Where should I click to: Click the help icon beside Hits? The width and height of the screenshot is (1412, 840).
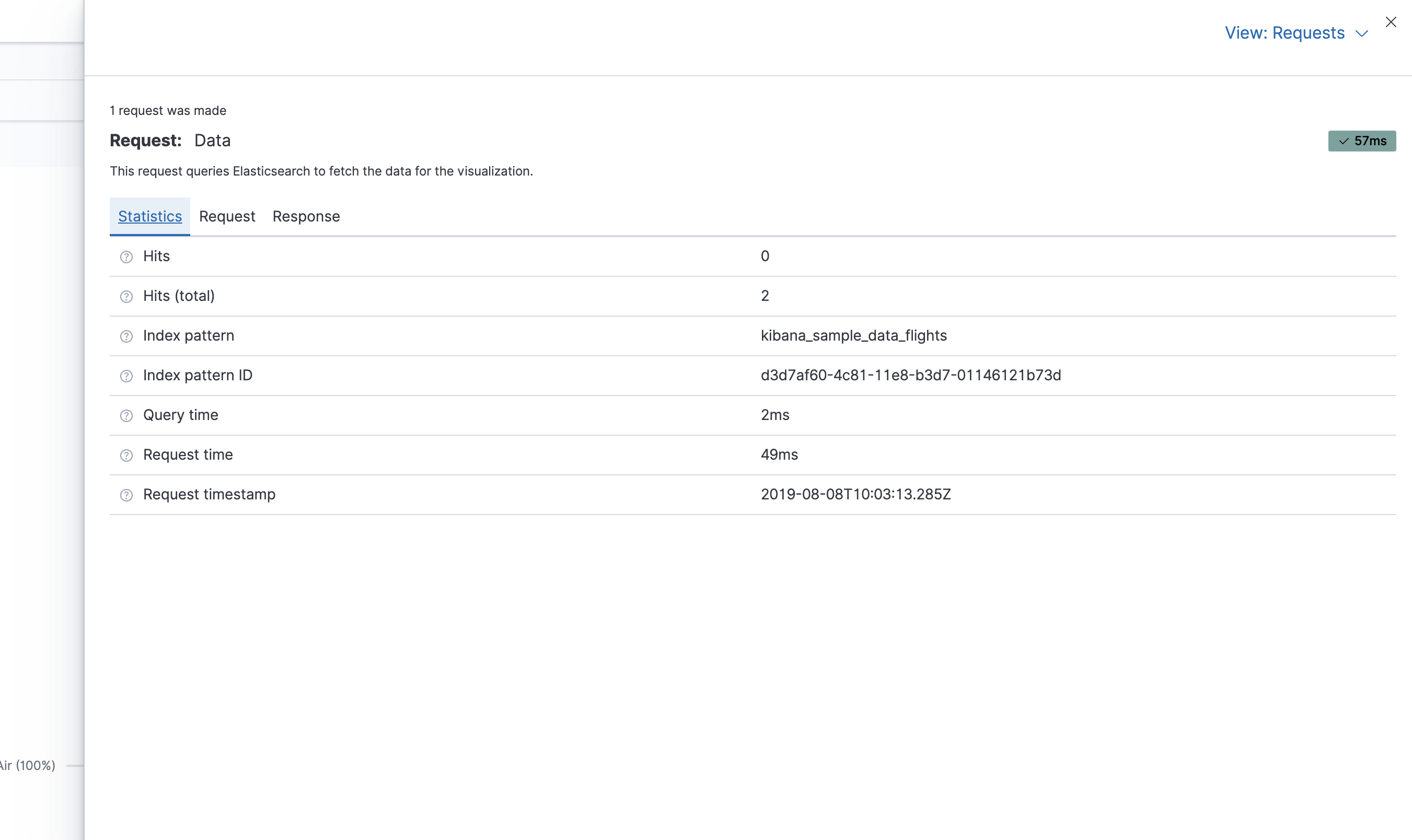pyautogui.click(x=126, y=257)
